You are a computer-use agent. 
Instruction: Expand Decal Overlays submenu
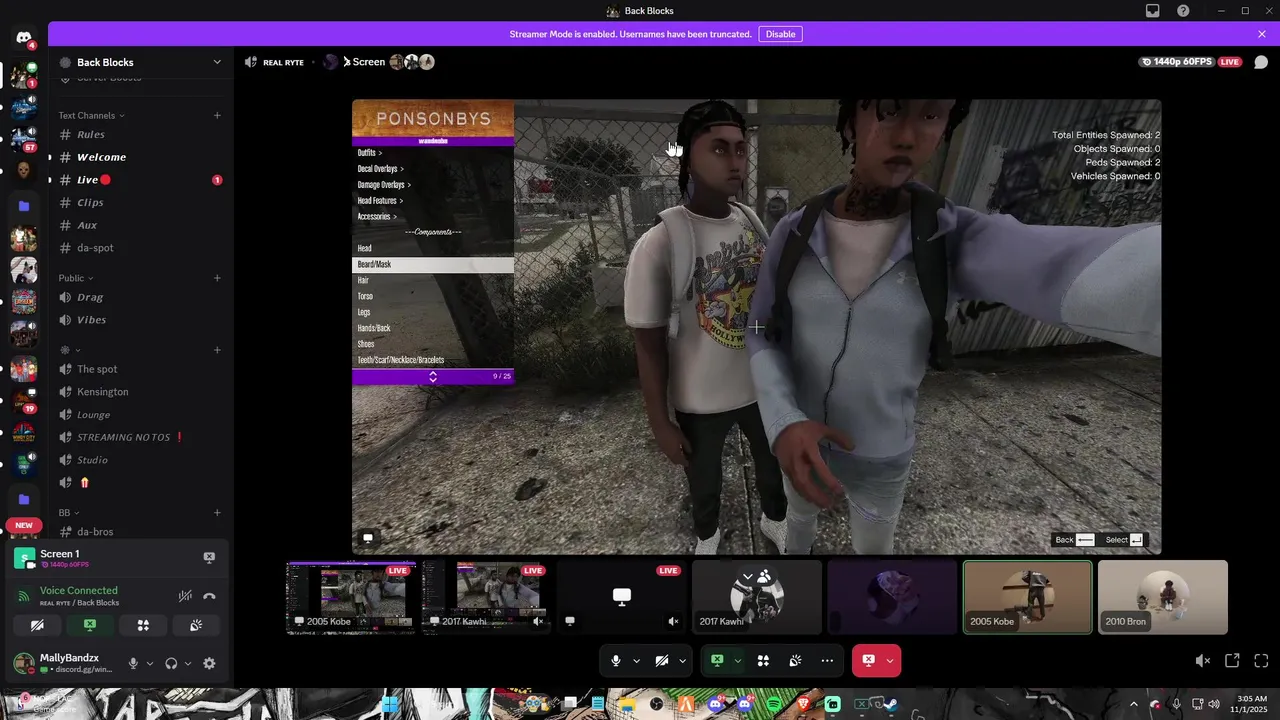point(433,169)
